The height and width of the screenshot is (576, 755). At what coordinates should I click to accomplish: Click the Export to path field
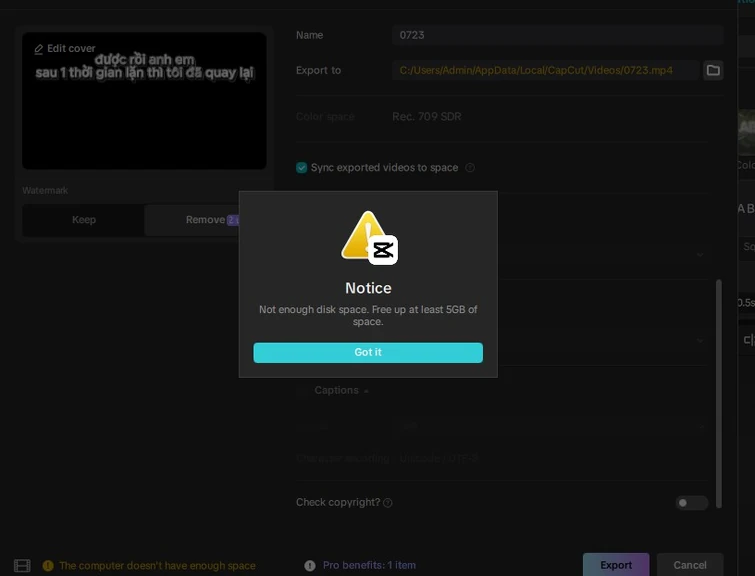(x=545, y=70)
